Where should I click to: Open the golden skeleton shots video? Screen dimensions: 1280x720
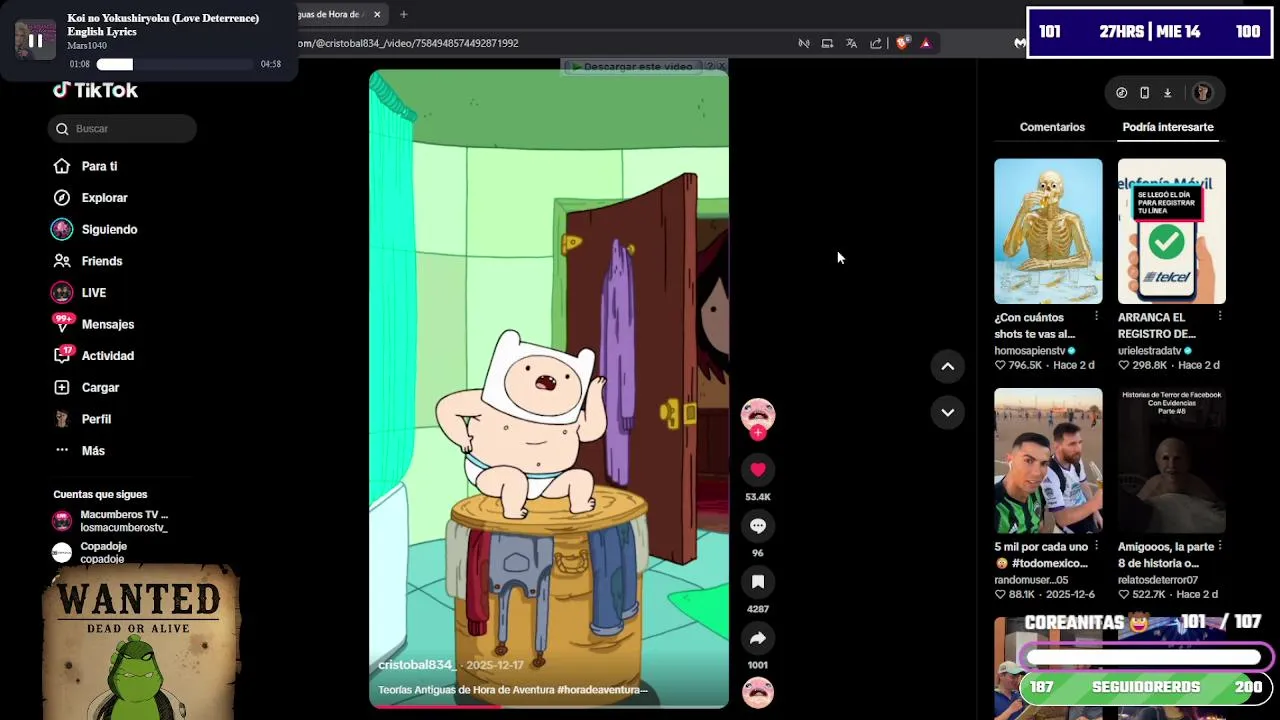pyautogui.click(x=1048, y=231)
